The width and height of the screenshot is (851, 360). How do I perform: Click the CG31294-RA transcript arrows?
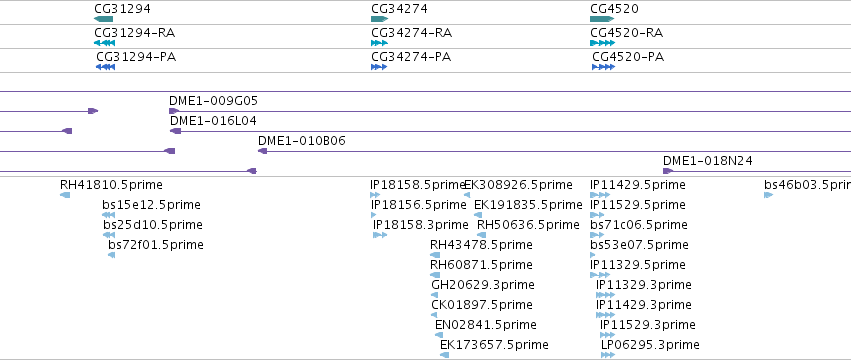(104, 43)
